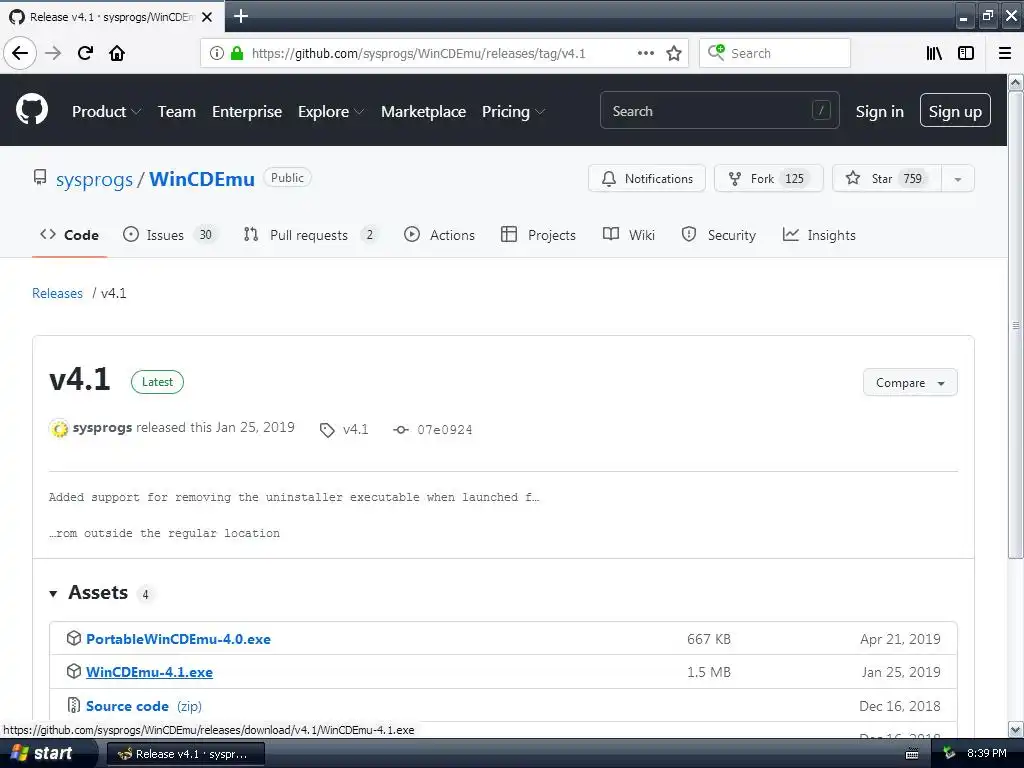
Task: Open site information via the info icon
Action: [217, 53]
